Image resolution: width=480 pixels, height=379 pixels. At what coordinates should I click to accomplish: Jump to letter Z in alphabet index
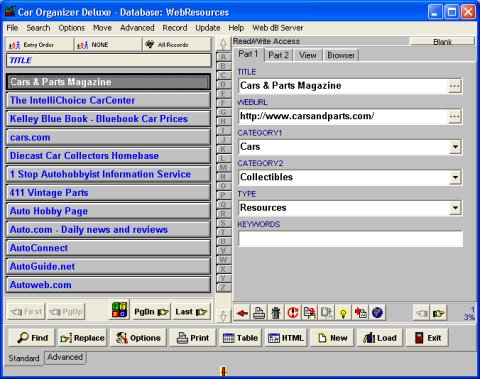(x=223, y=287)
